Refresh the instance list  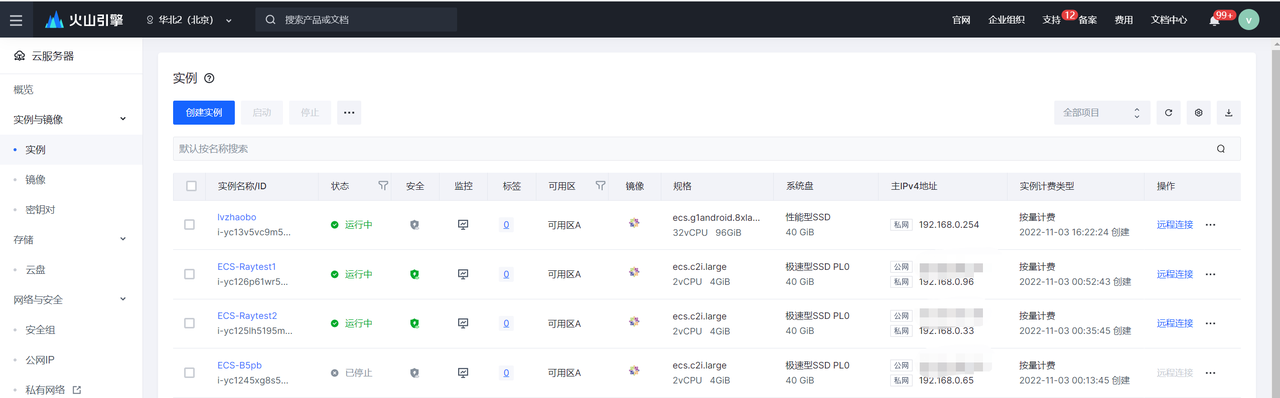tap(1168, 113)
